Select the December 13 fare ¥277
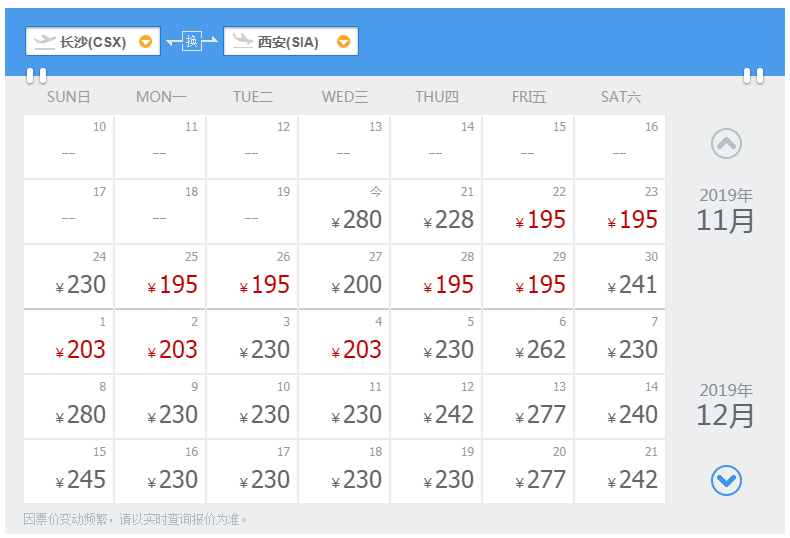Viewport: 790px width, 538px height. (528, 406)
